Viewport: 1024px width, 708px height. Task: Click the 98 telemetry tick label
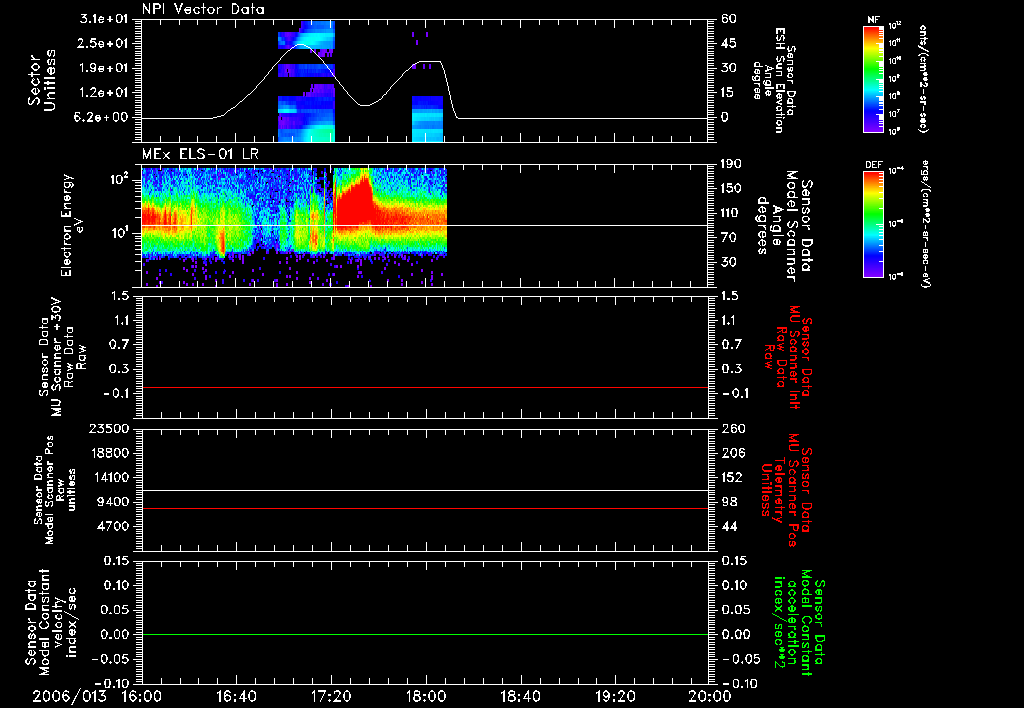coord(729,502)
